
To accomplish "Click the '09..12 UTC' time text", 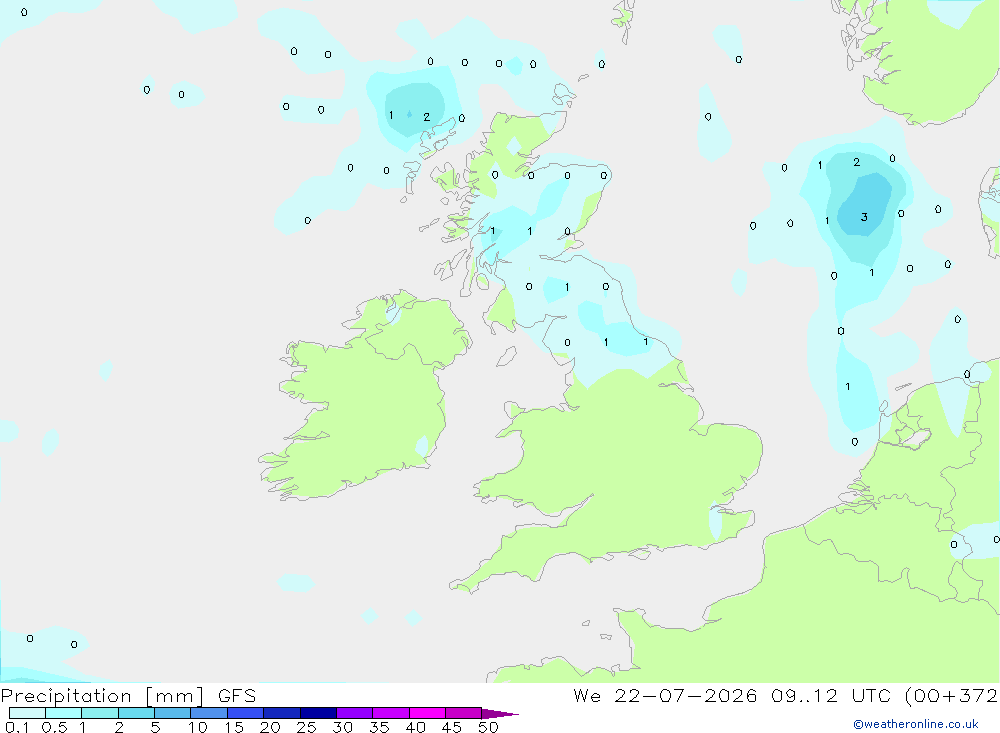I will point(830,696).
